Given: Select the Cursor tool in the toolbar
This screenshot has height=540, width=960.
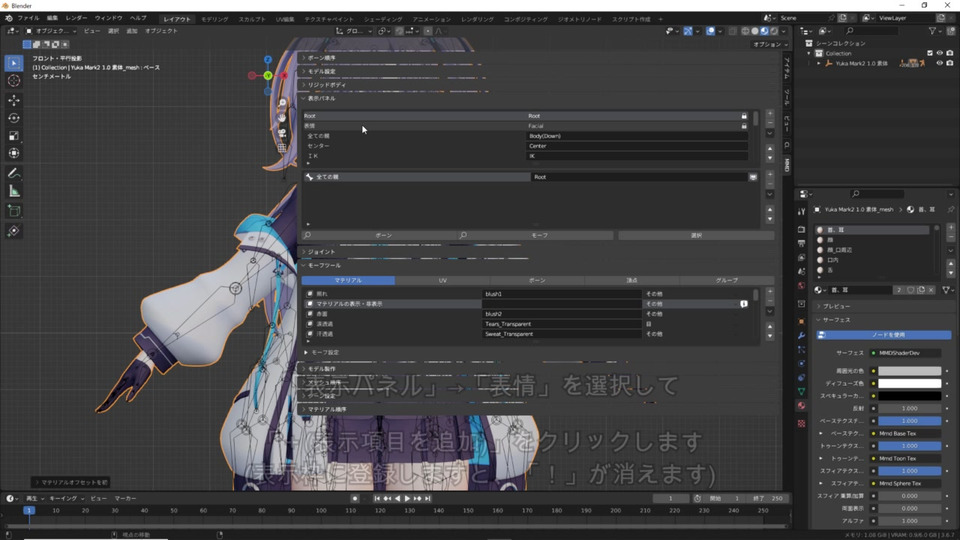Looking at the screenshot, I should click(x=14, y=81).
